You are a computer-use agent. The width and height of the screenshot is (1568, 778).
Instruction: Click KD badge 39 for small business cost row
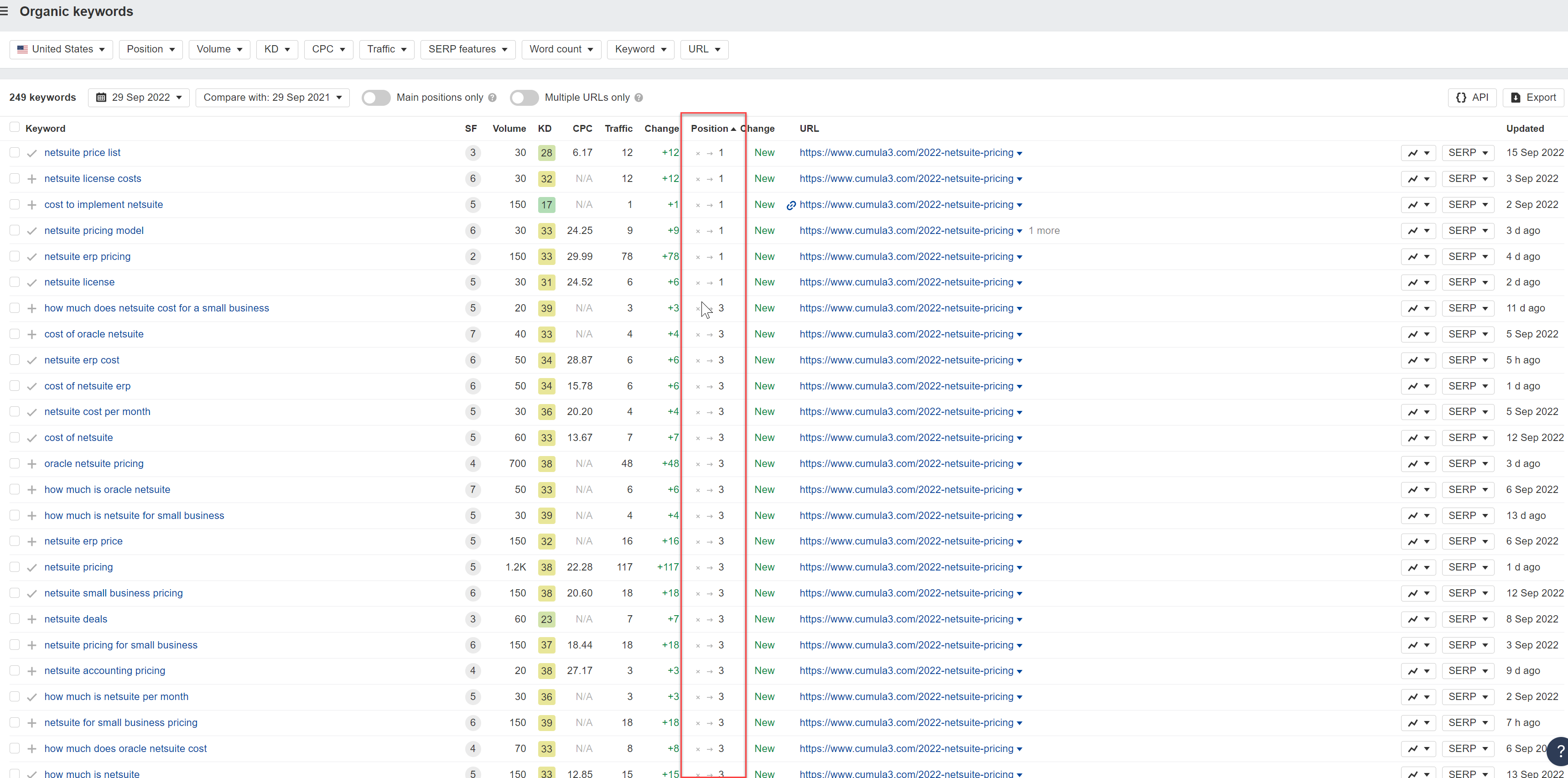click(x=546, y=309)
